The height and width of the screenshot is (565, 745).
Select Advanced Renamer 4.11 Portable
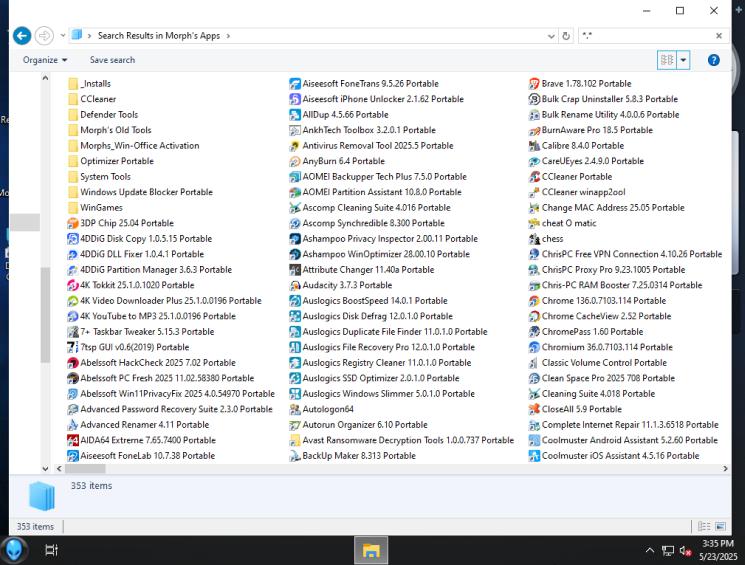tap(144, 425)
